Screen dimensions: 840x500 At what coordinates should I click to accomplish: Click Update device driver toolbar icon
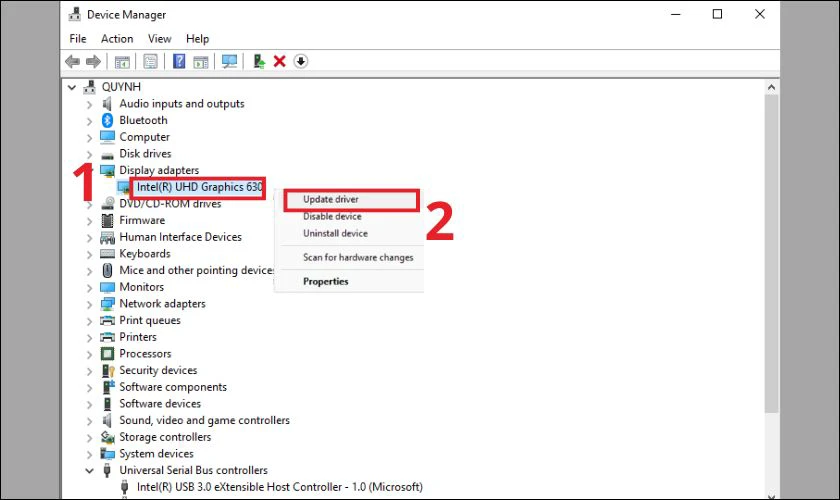pos(259,61)
